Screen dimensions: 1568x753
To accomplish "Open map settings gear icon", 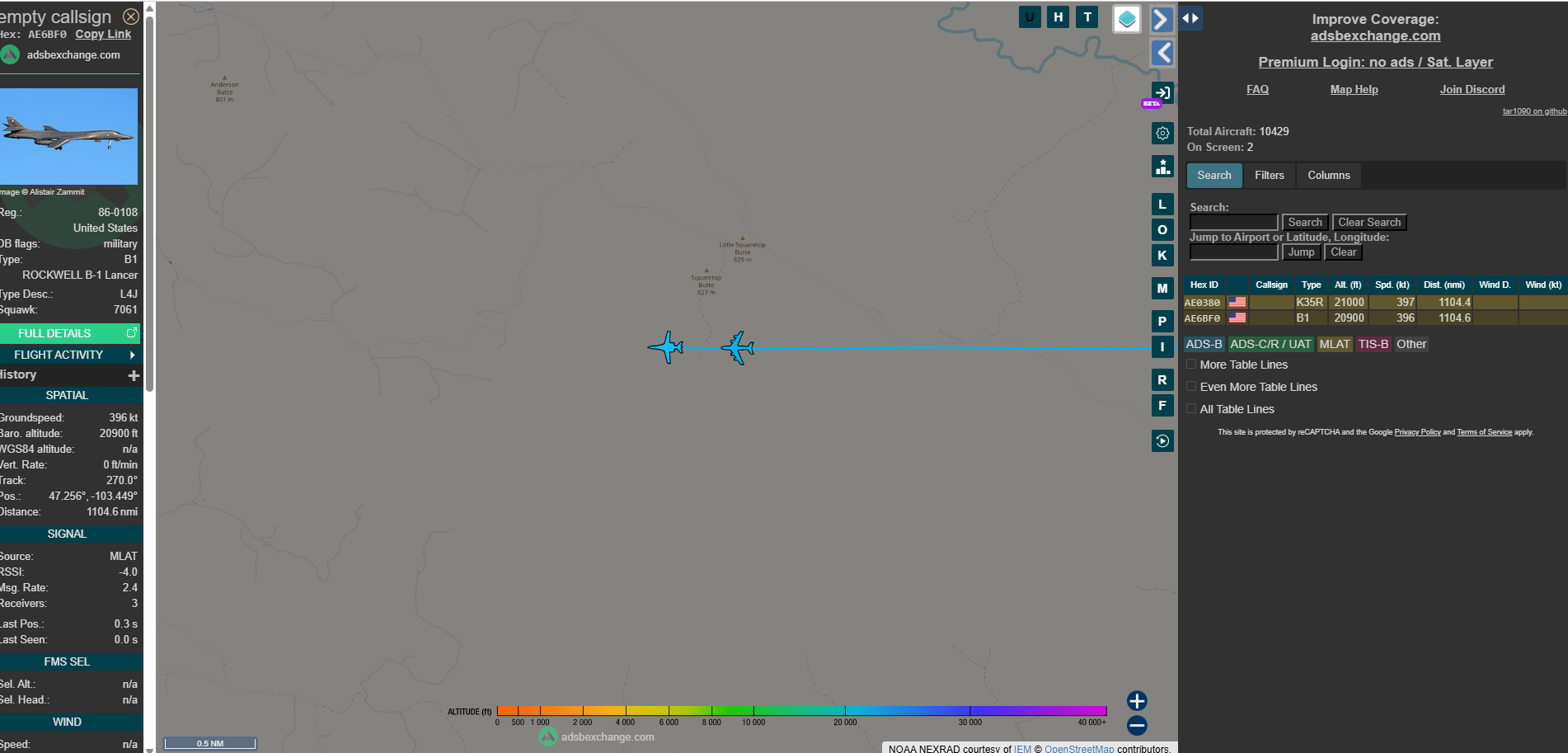I will pyautogui.click(x=1162, y=133).
